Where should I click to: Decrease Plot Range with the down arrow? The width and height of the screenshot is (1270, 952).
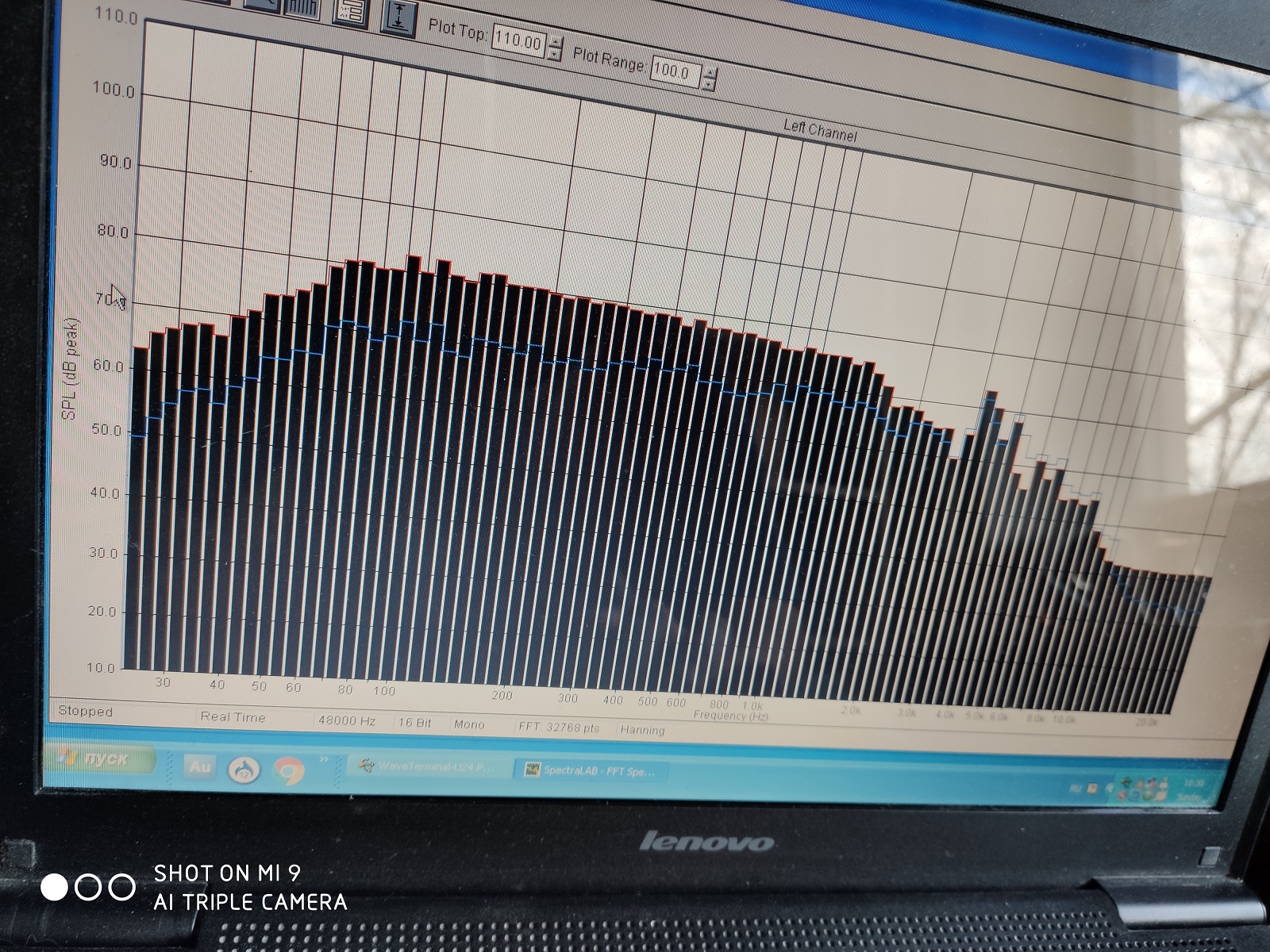pos(709,84)
